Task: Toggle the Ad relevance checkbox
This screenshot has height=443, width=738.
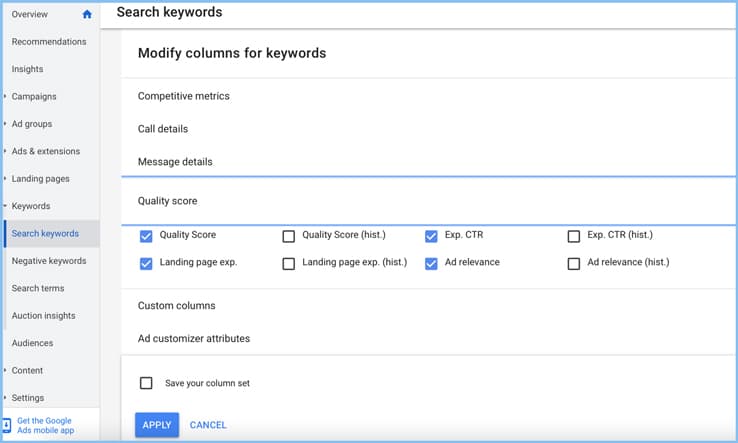Action: (431, 264)
